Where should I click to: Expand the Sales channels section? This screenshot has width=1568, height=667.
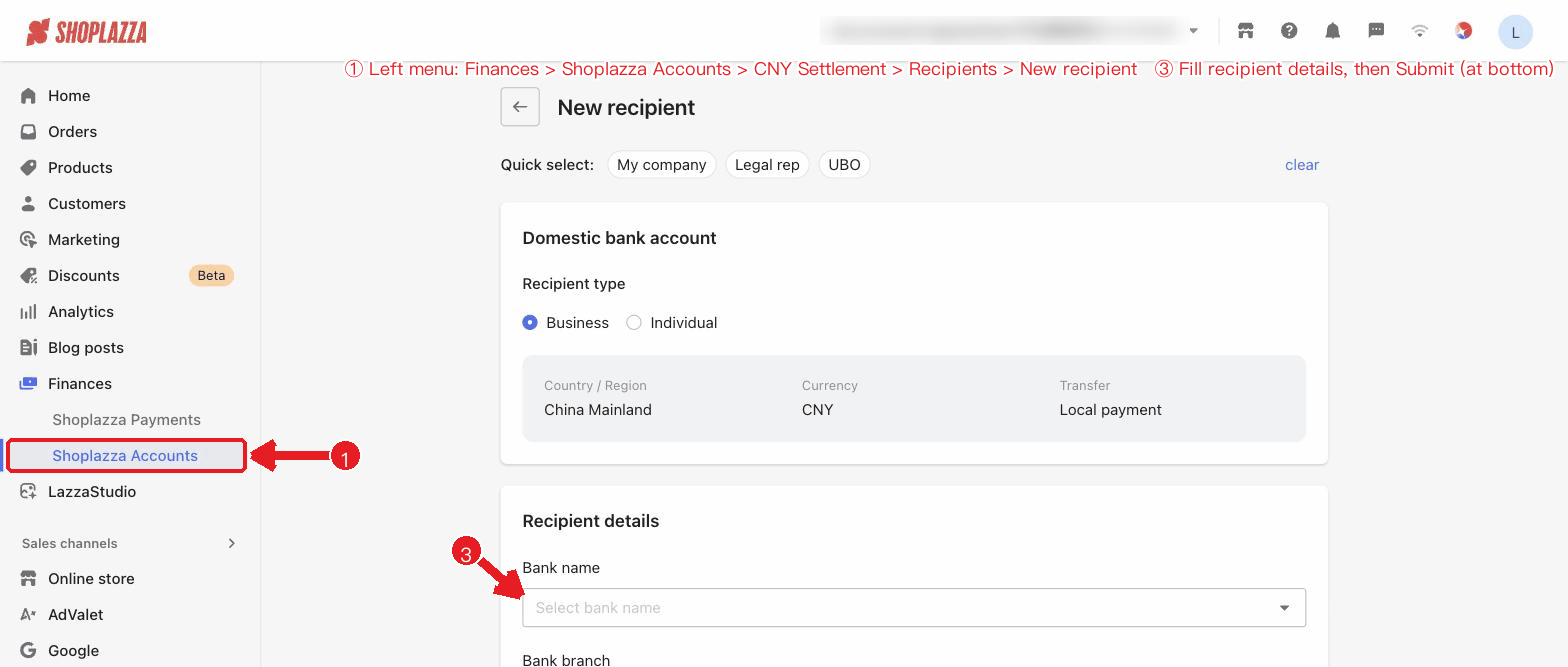point(232,544)
